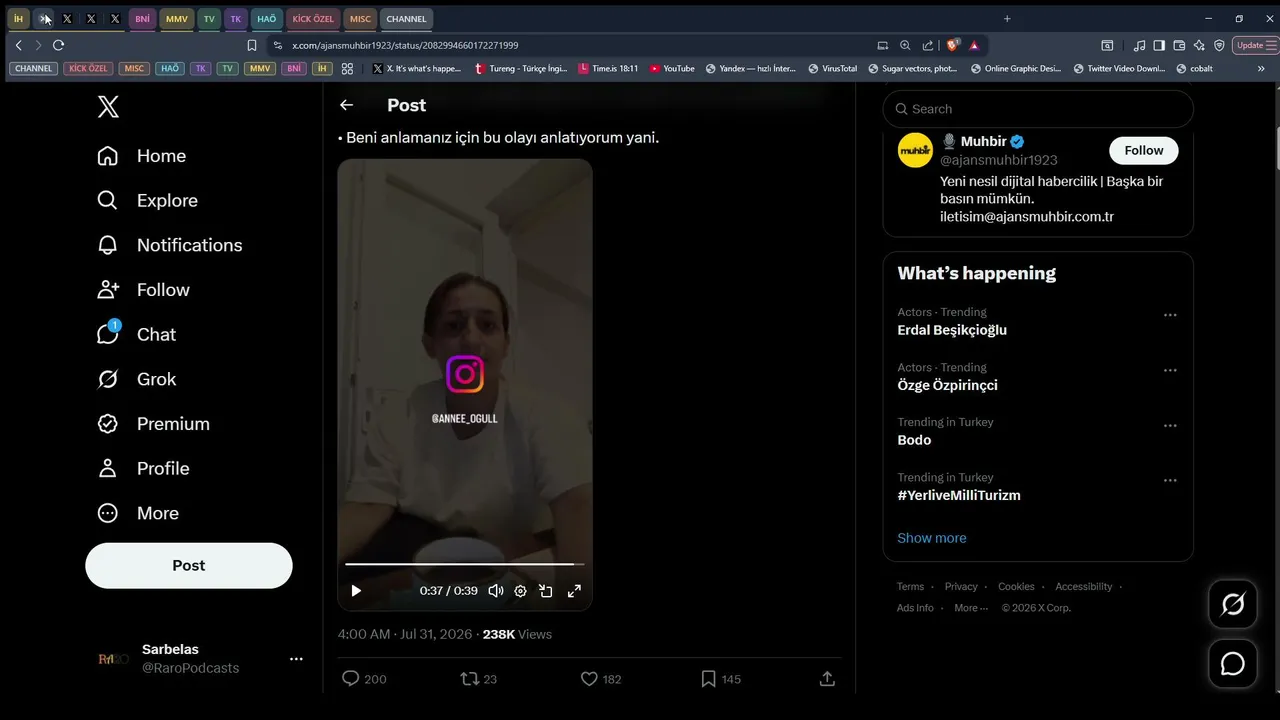Share the post with the upload icon

(x=827, y=679)
